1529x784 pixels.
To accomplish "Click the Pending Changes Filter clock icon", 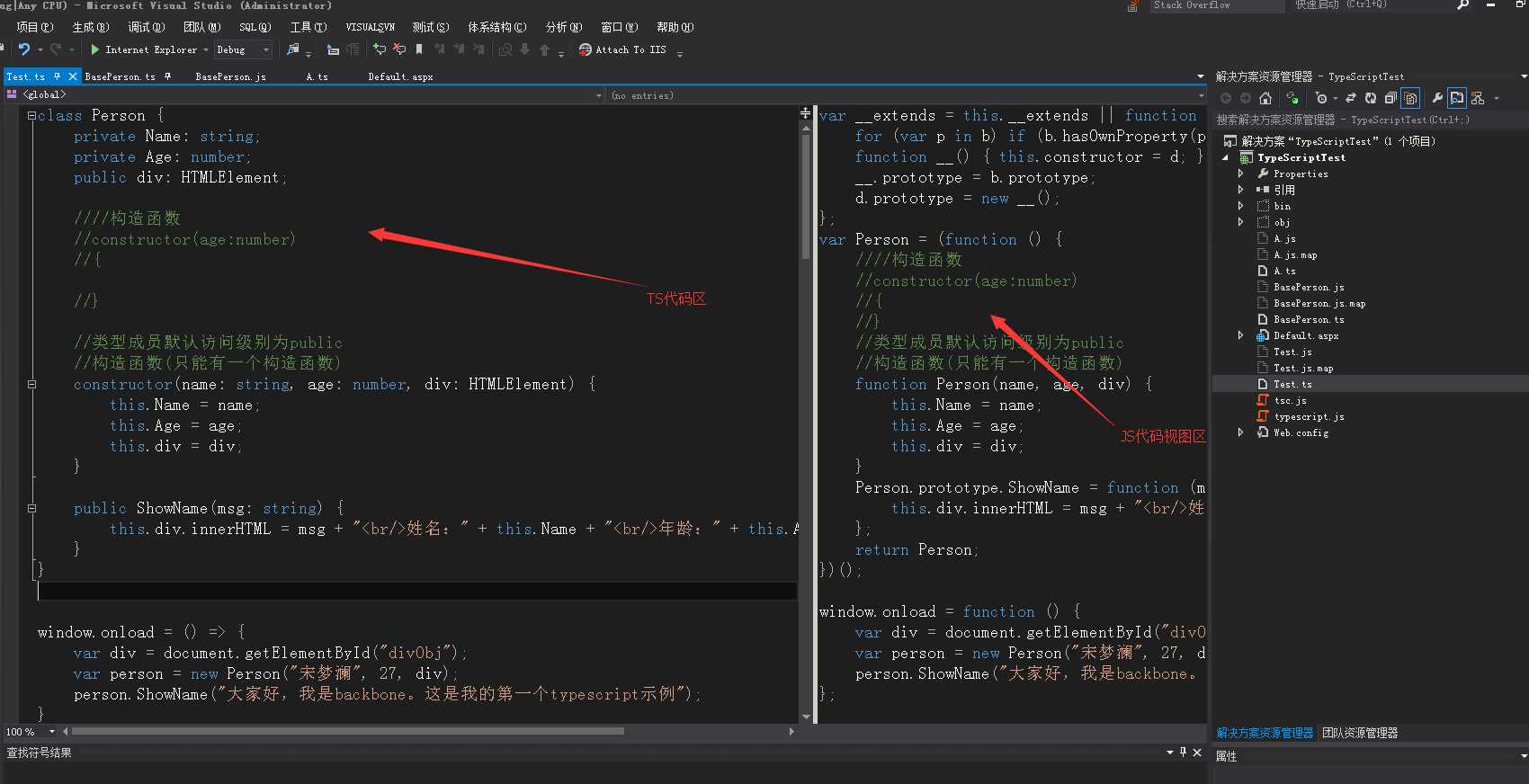I will [1321, 98].
